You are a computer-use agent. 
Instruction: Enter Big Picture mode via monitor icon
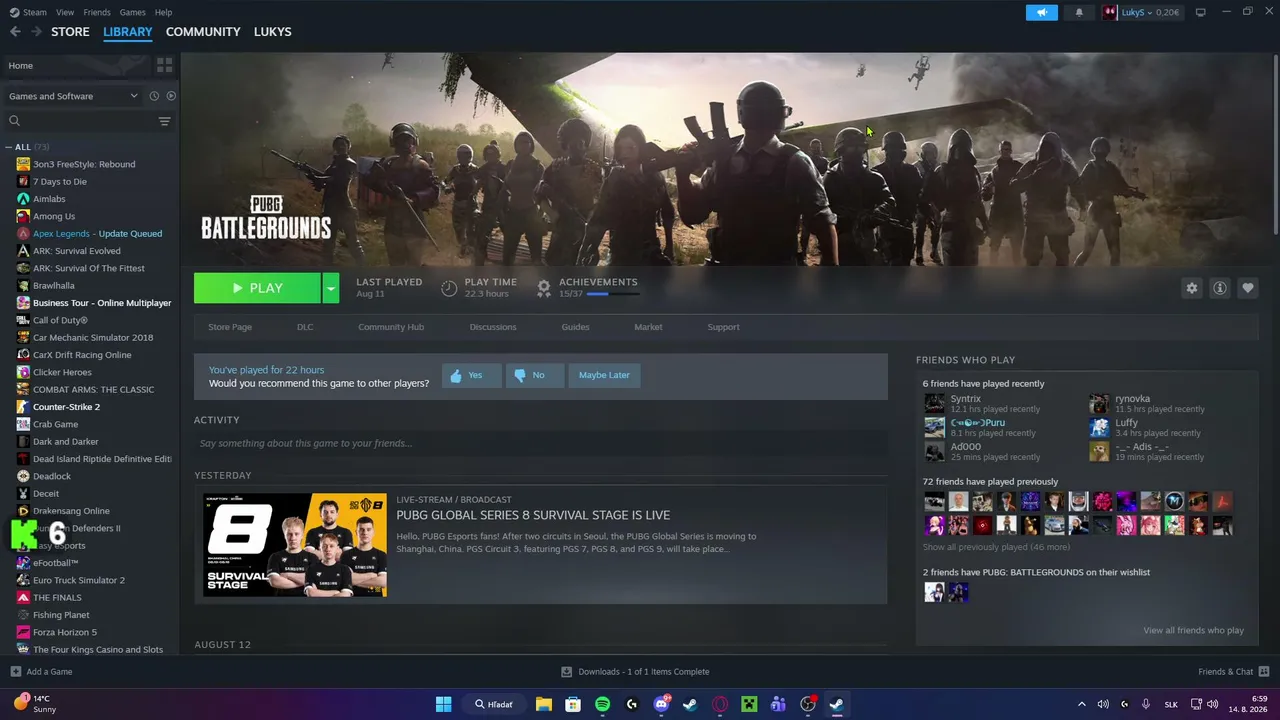[x=1201, y=12]
